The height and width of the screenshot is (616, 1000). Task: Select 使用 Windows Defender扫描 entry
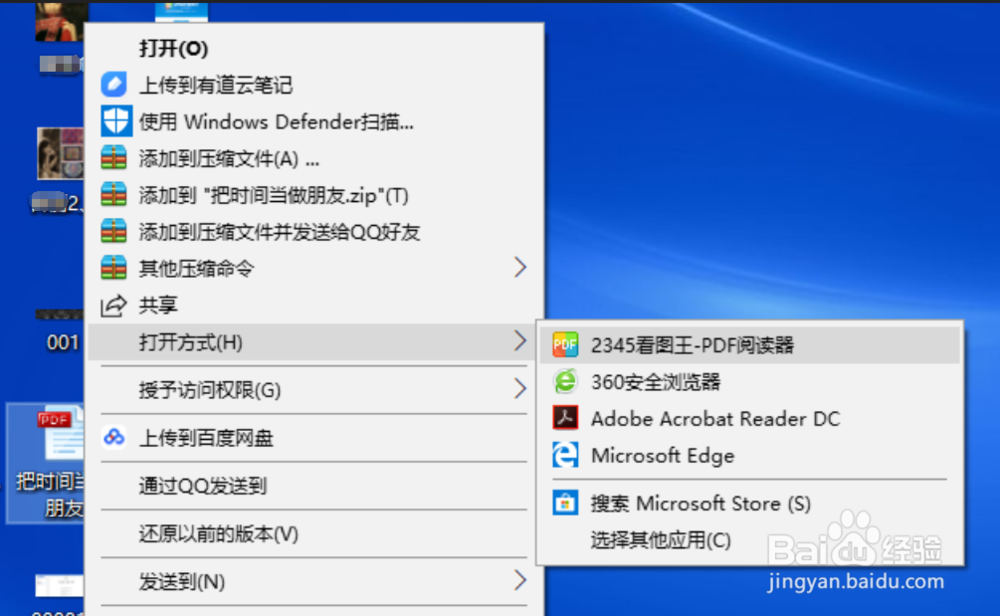coord(314,121)
